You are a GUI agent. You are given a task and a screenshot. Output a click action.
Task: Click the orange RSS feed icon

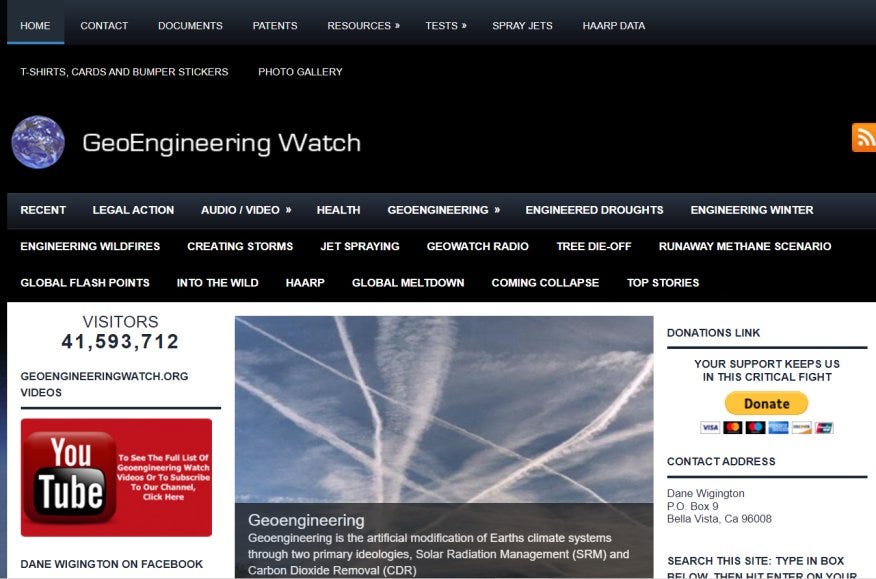pyautogui.click(x=864, y=137)
